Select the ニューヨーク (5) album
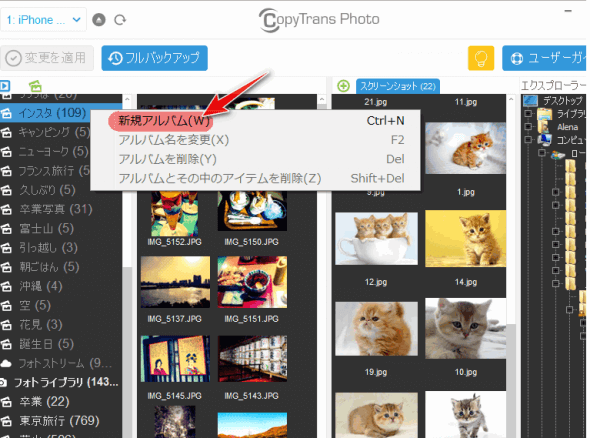 53,151
